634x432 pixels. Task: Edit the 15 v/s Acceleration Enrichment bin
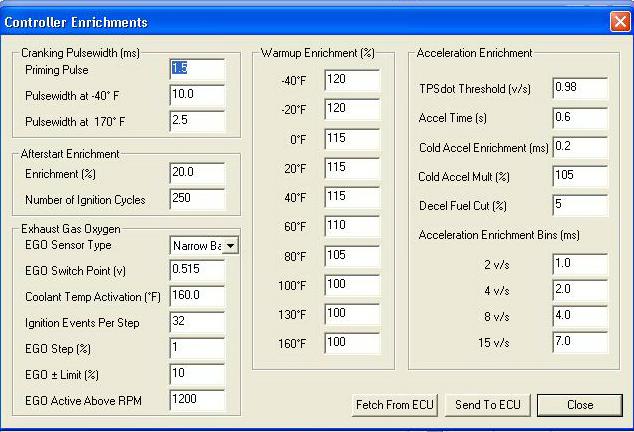(580, 343)
